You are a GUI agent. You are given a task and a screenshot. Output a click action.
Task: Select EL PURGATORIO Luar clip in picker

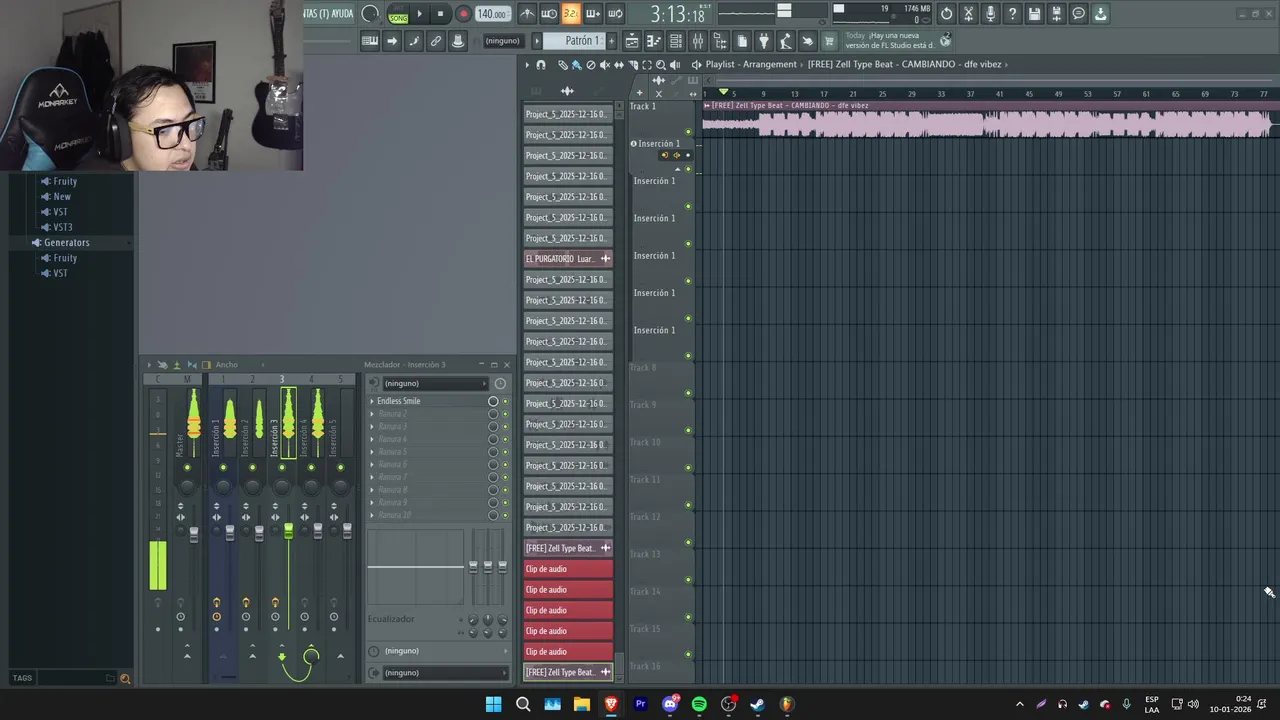coord(568,258)
